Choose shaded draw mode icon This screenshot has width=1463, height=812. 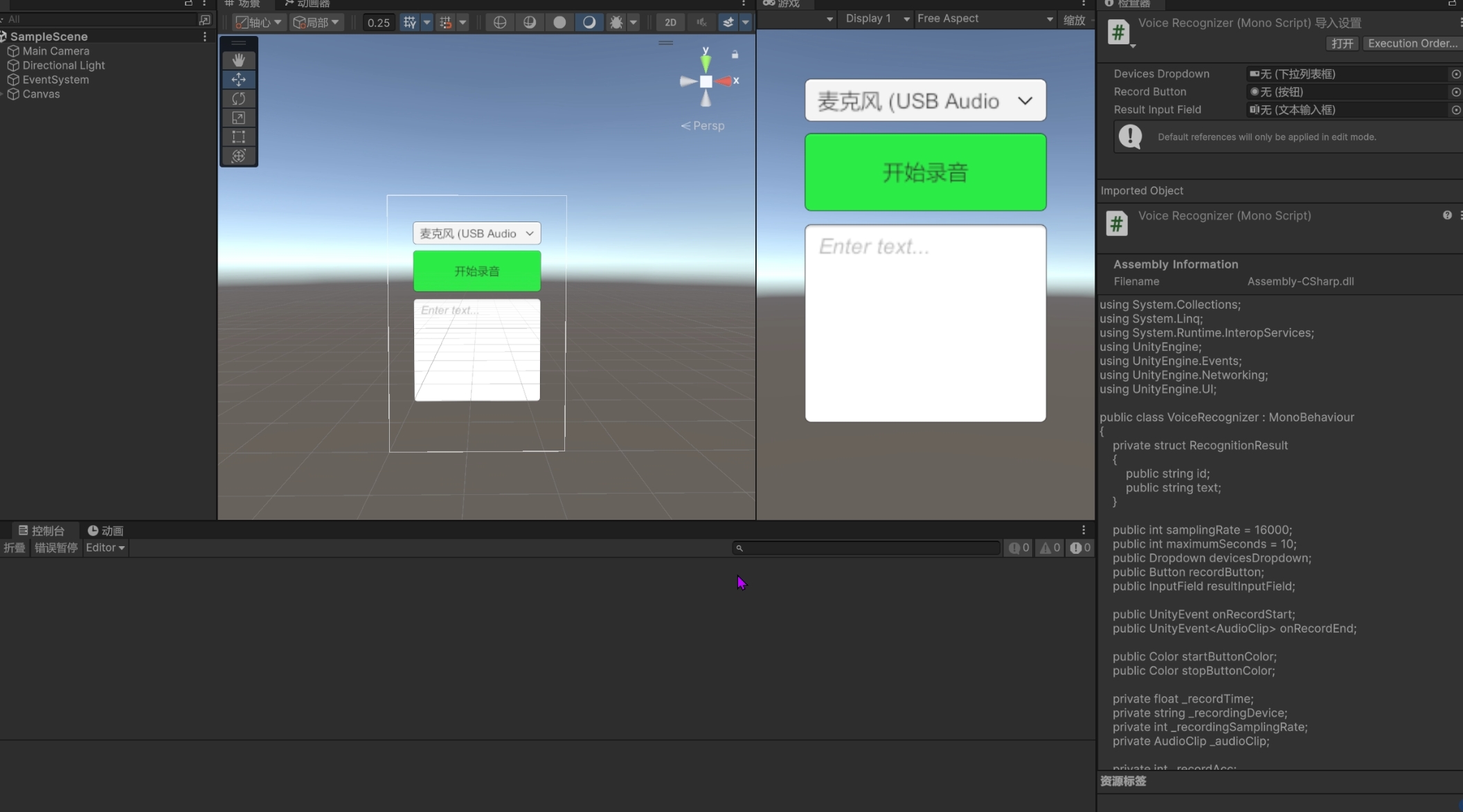click(589, 22)
